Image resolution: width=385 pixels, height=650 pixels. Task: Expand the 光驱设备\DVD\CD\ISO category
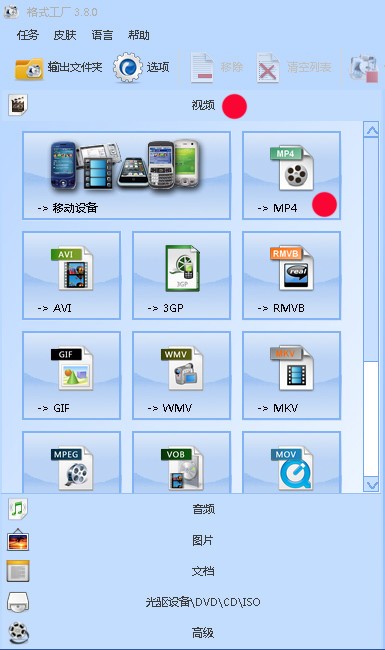pos(192,602)
